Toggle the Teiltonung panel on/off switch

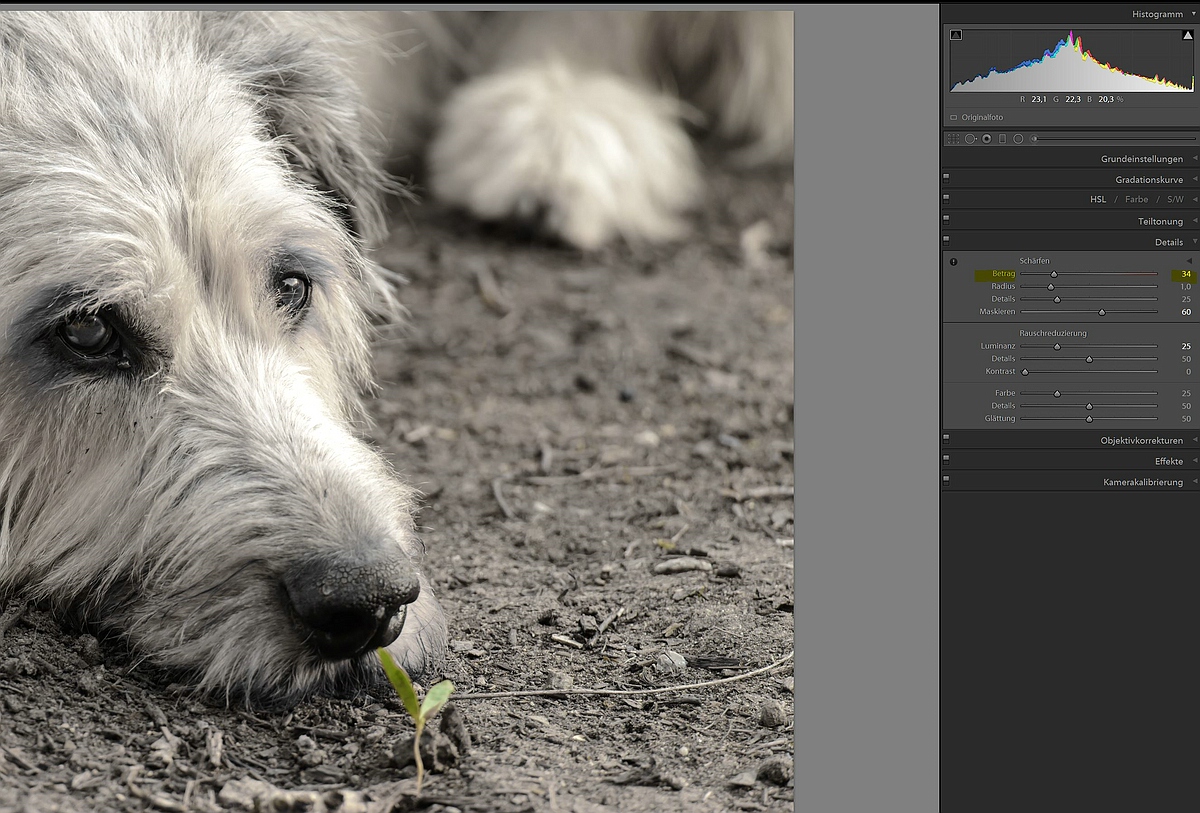click(x=946, y=218)
